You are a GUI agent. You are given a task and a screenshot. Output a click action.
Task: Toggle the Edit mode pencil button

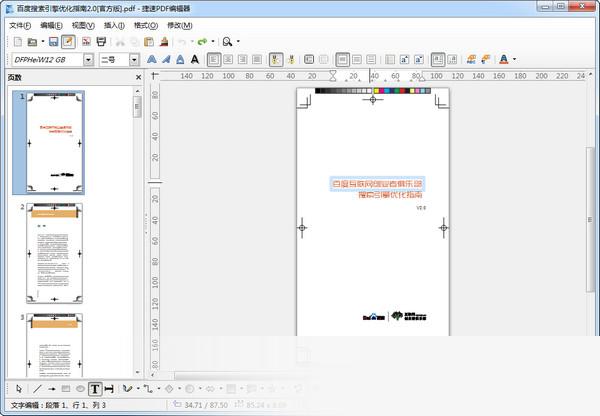(68, 42)
